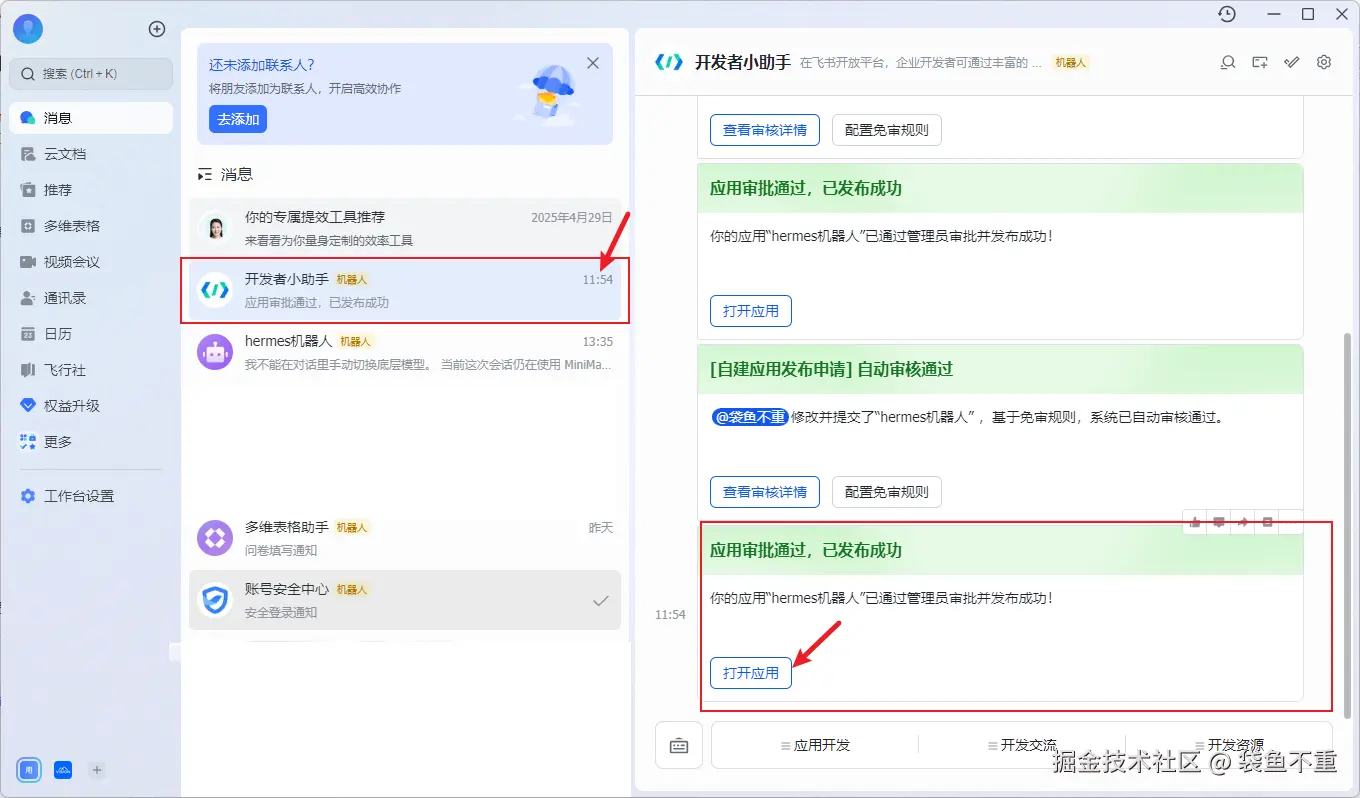The height and width of the screenshot is (798, 1360).
Task: Search within this chat via magnifier icon
Action: [x=1228, y=62]
